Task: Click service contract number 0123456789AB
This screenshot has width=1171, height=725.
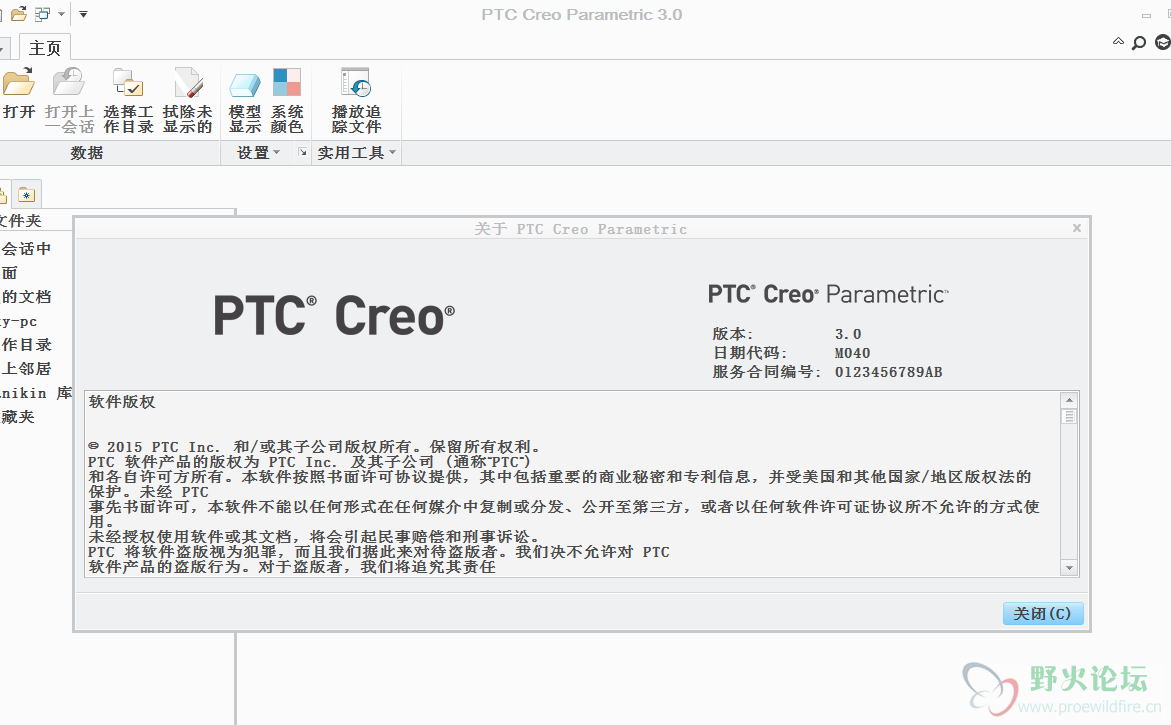Action: [888, 372]
